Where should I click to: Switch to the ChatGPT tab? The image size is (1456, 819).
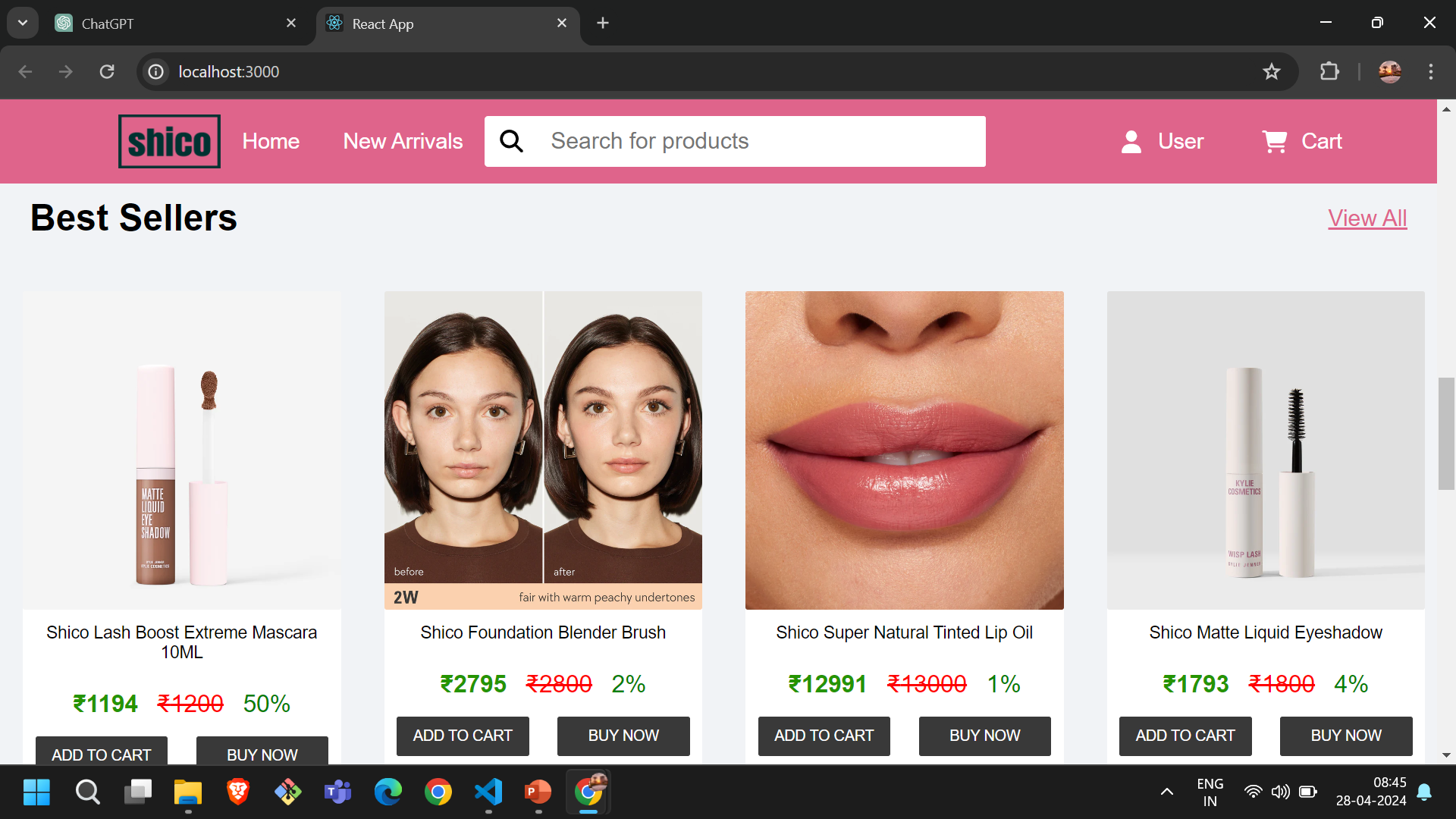point(175,24)
